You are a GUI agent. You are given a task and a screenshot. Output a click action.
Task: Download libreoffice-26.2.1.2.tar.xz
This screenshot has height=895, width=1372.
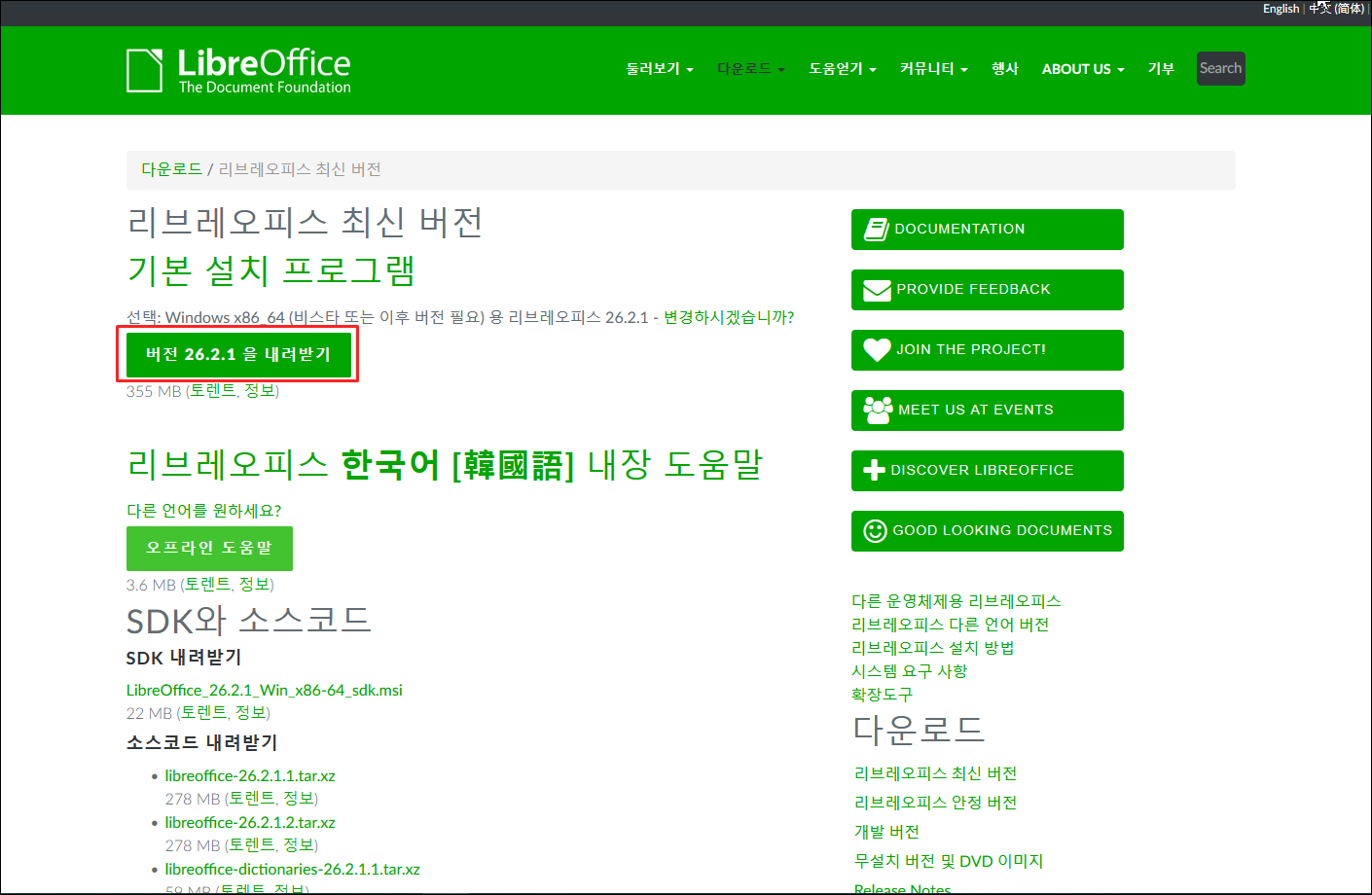coord(250,823)
